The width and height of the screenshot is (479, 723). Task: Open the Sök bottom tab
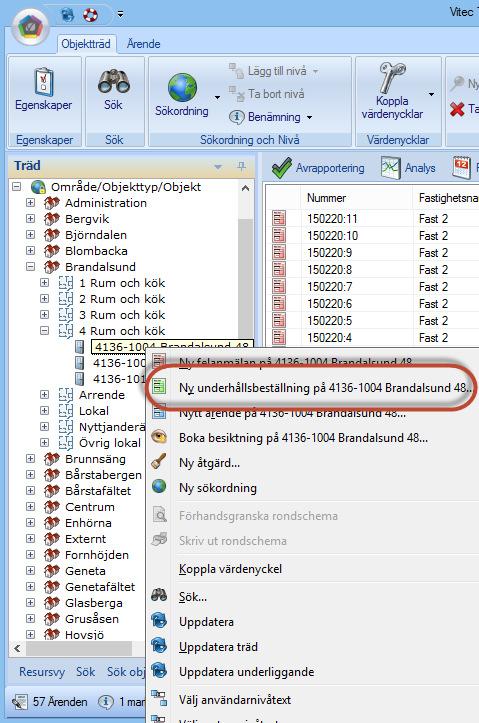tap(85, 672)
